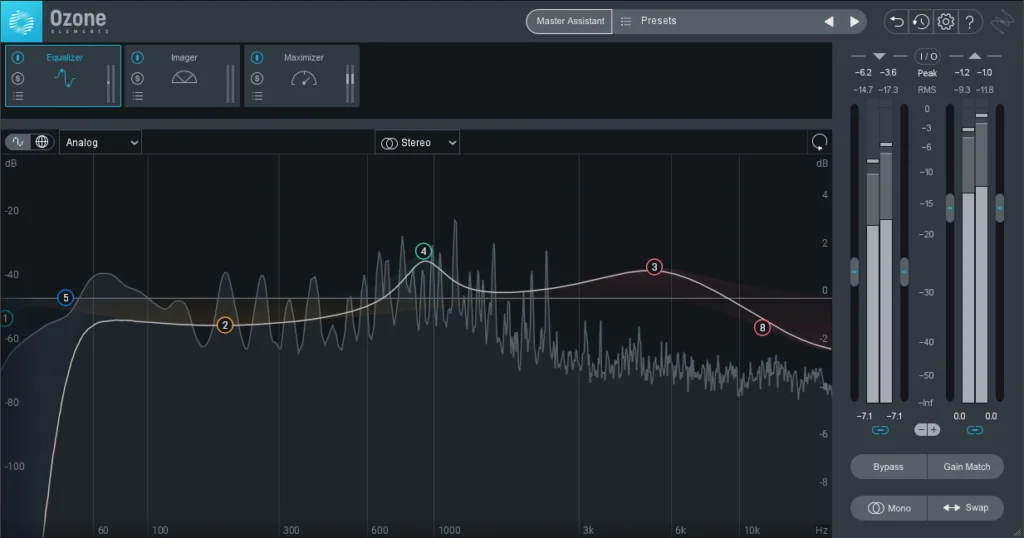Screen dimensions: 1024x538
Task: Open the undo history clock icon
Action: (x=921, y=22)
